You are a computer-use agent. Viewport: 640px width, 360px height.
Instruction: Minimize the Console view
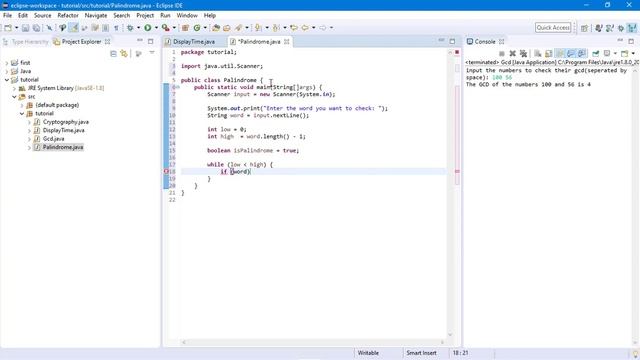(620, 41)
